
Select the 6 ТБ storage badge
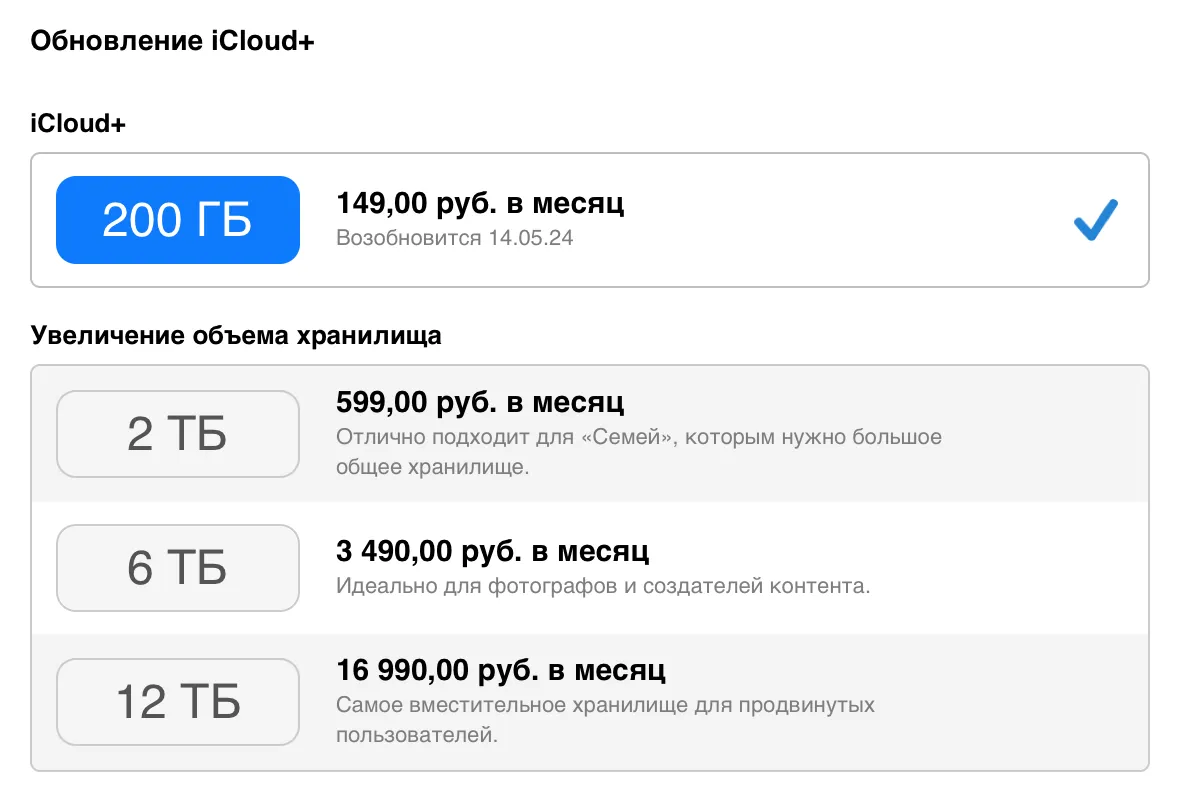(178, 568)
